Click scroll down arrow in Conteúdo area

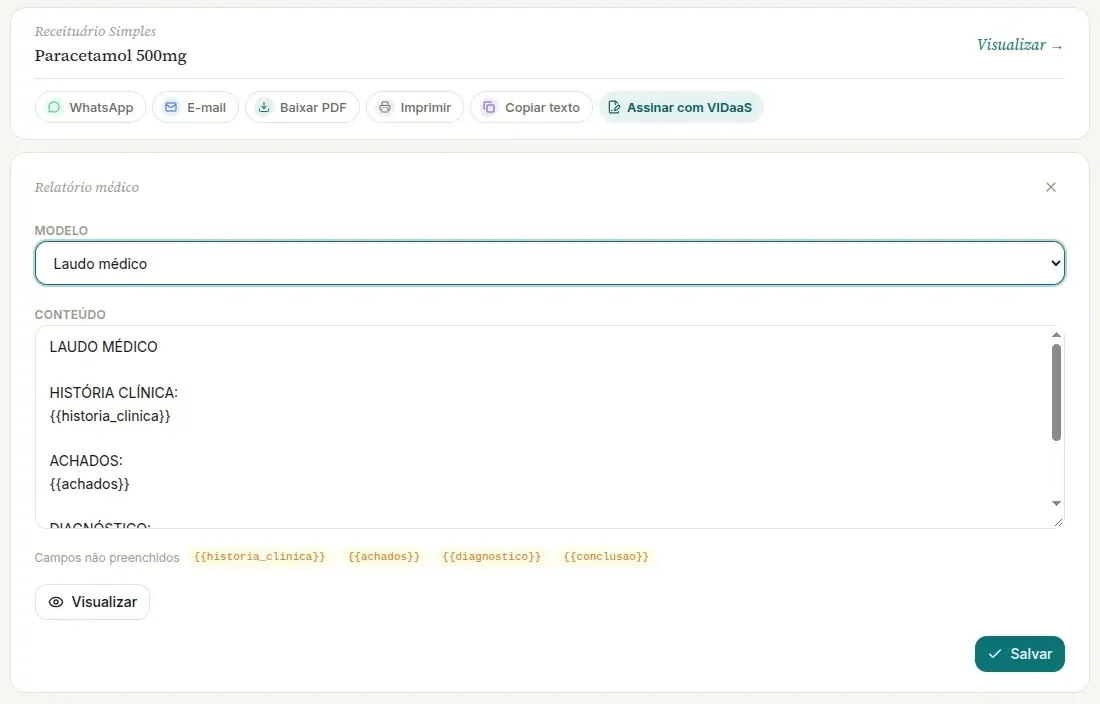[x=1056, y=503]
